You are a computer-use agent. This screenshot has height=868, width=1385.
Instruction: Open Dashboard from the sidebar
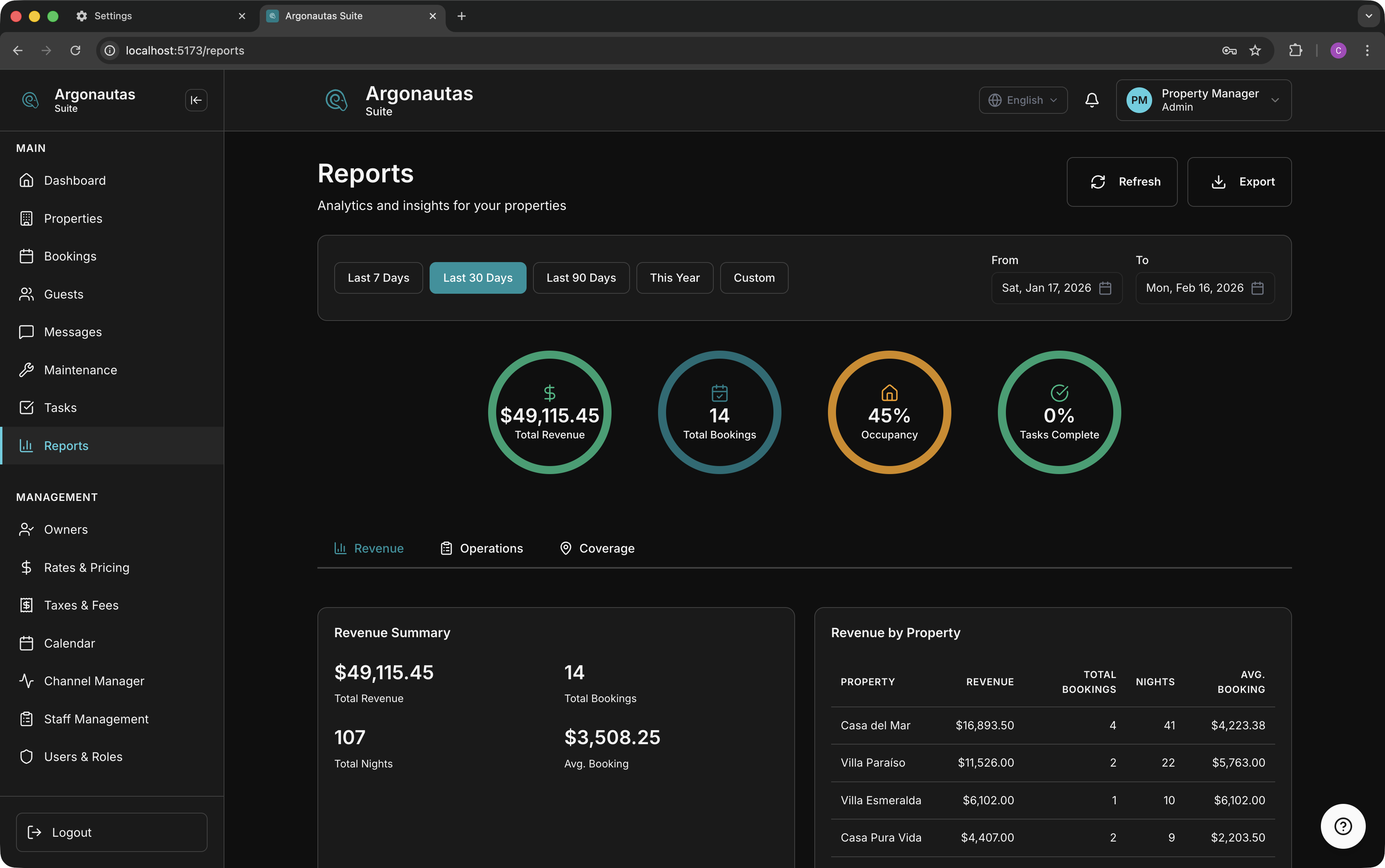112,180
